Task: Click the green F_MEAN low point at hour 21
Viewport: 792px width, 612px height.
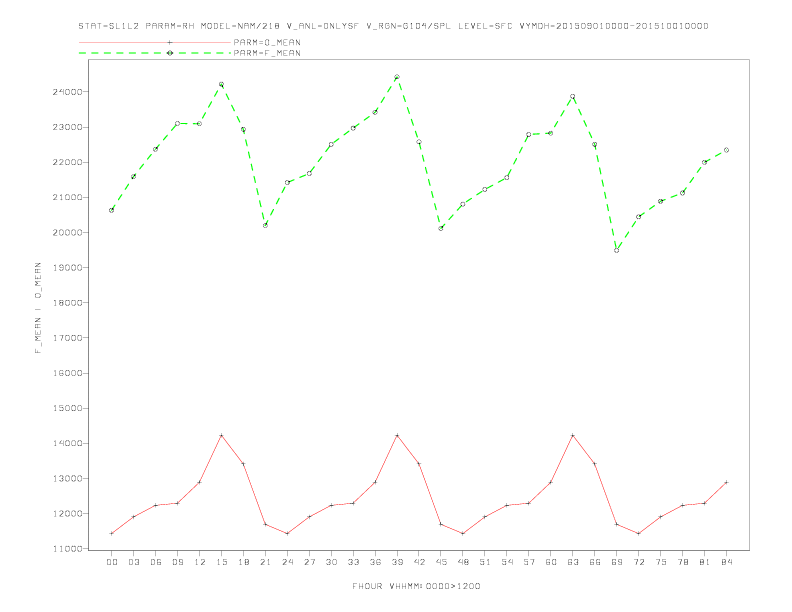Action: tap(265, 225)
